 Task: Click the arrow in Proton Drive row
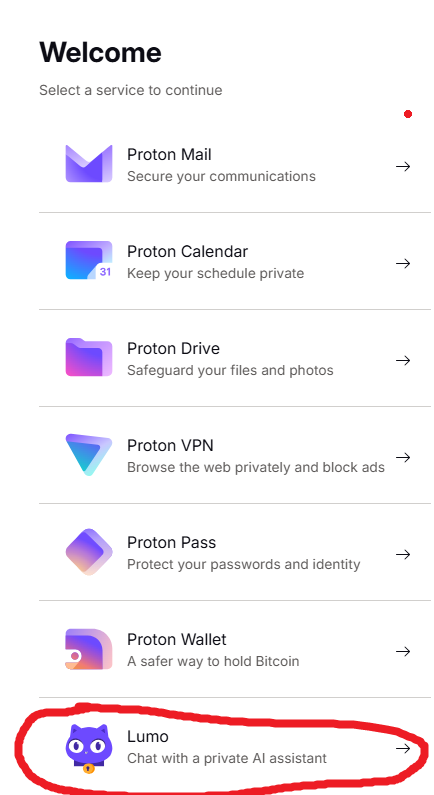[403, 360]
